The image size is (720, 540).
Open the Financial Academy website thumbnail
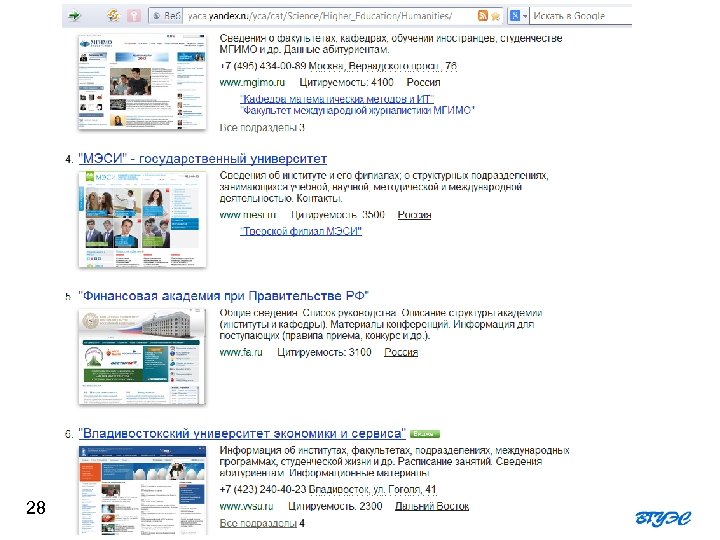(142, 356)
